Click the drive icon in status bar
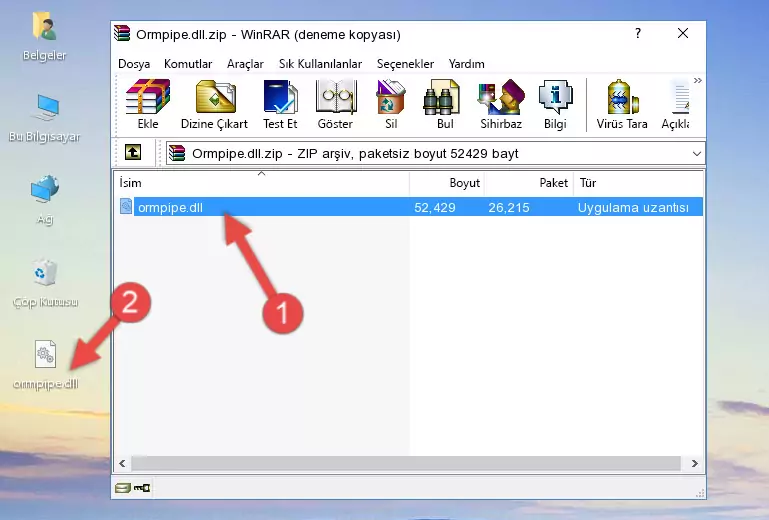The height and width of the screenshot is (520, 769). click(123, 488)
